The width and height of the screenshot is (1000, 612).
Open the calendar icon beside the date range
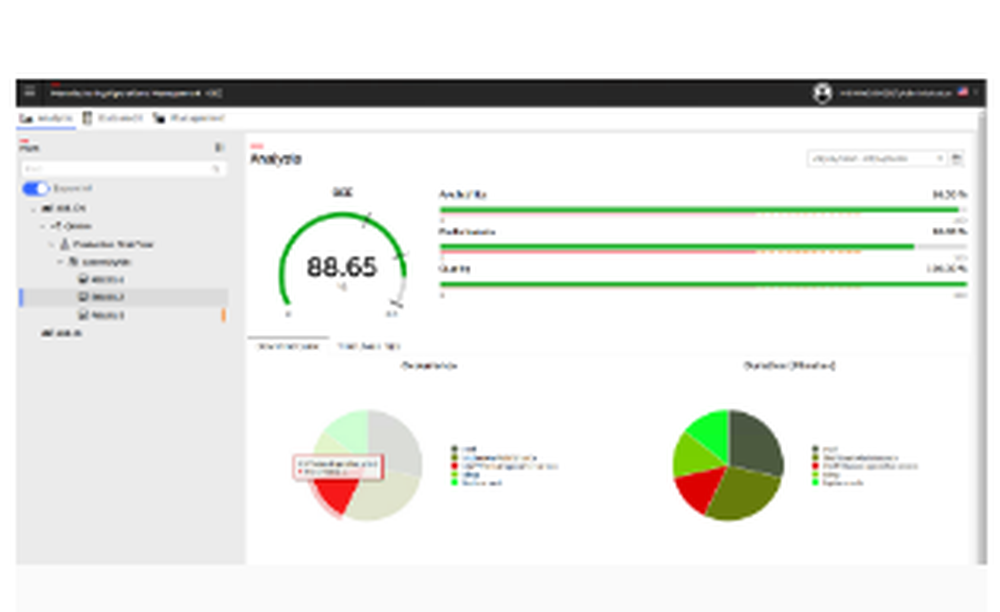pyautogui.click(x=957, y=158)
